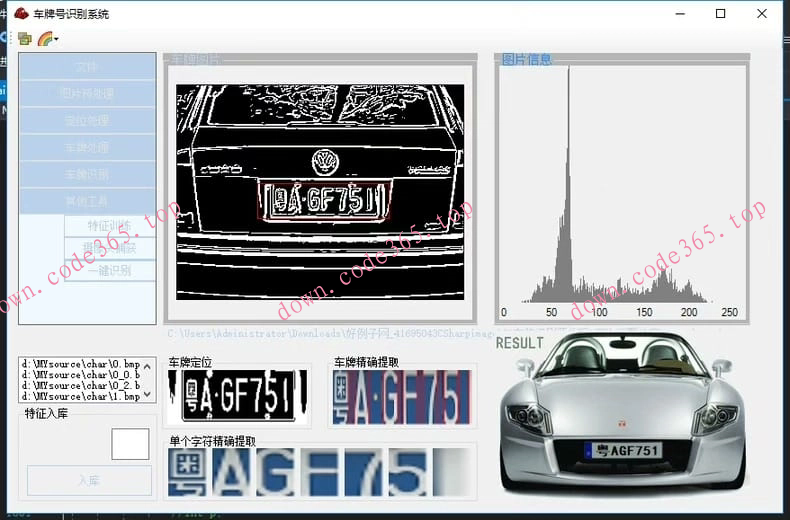Collapse the 其他工具 section
Screen dimensions: 790x520
[87, 202]
